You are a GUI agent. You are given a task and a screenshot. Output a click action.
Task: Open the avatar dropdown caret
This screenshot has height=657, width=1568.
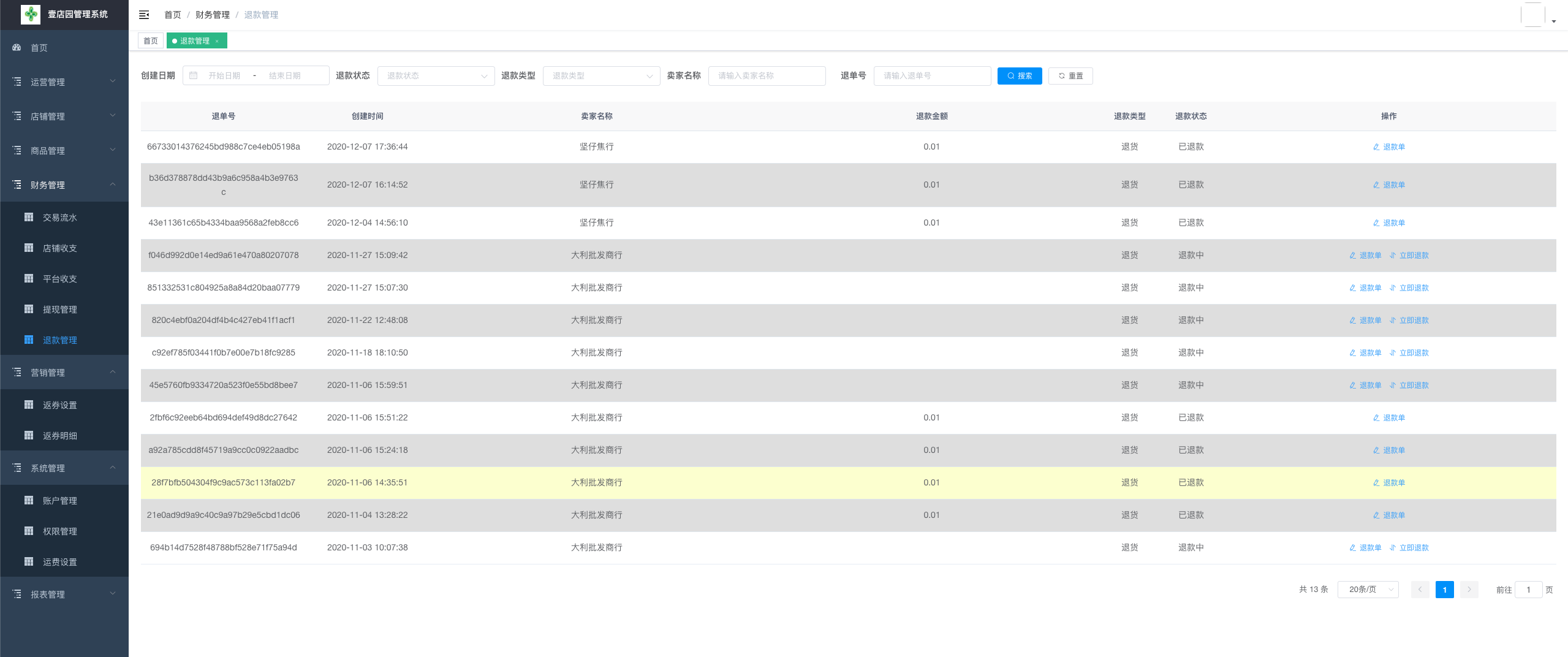click(x=1554, y=21)
